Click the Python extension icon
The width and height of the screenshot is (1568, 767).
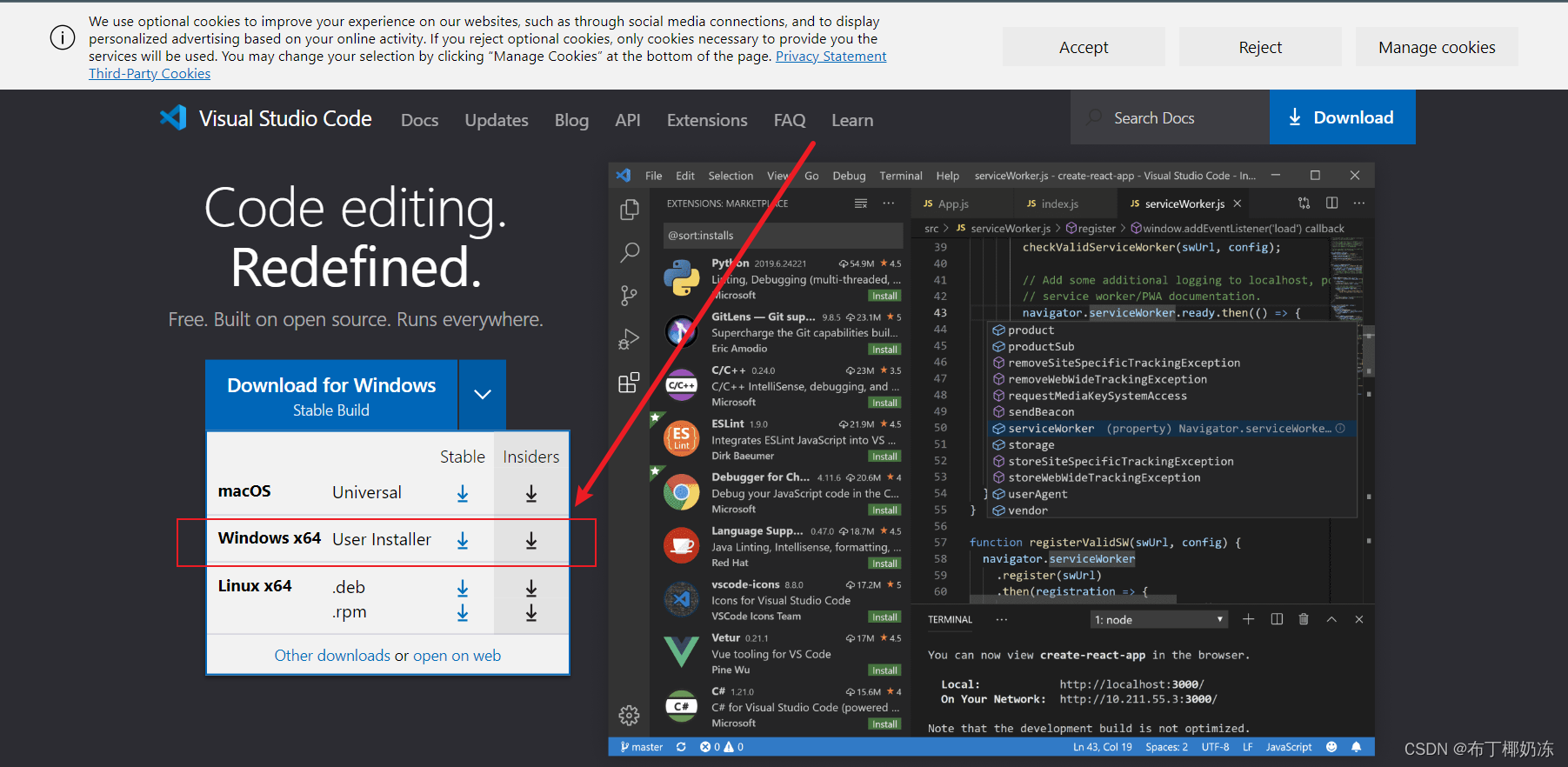click(682, 278)
